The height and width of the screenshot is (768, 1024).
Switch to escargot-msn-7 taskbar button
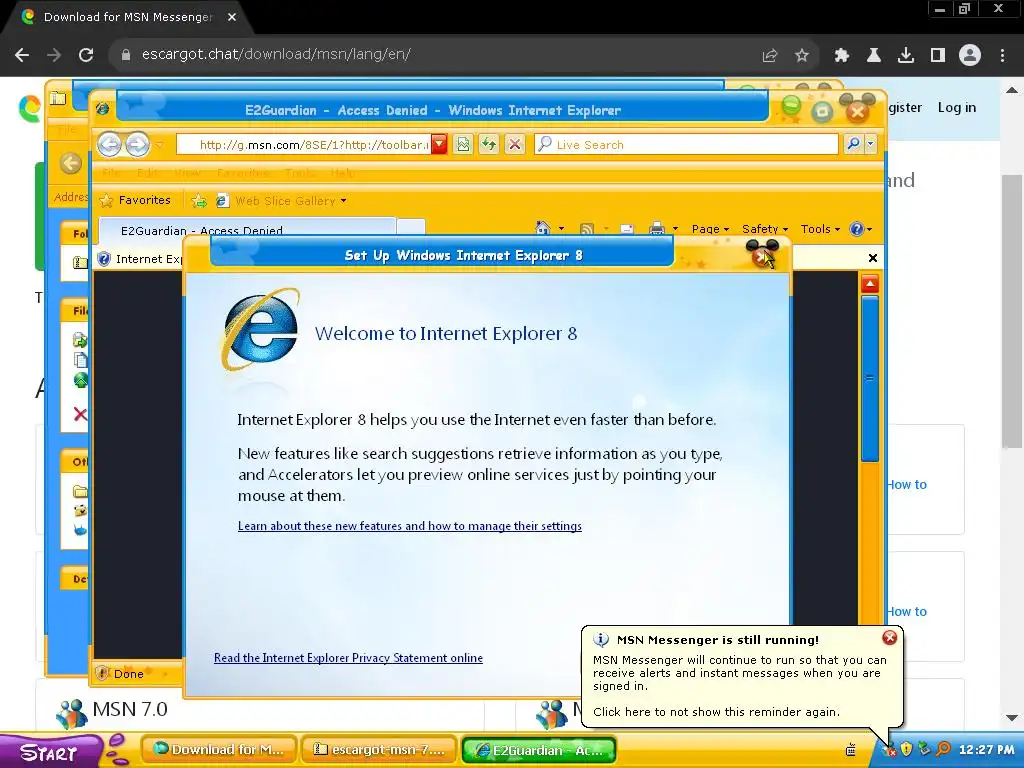click(379, 750)
